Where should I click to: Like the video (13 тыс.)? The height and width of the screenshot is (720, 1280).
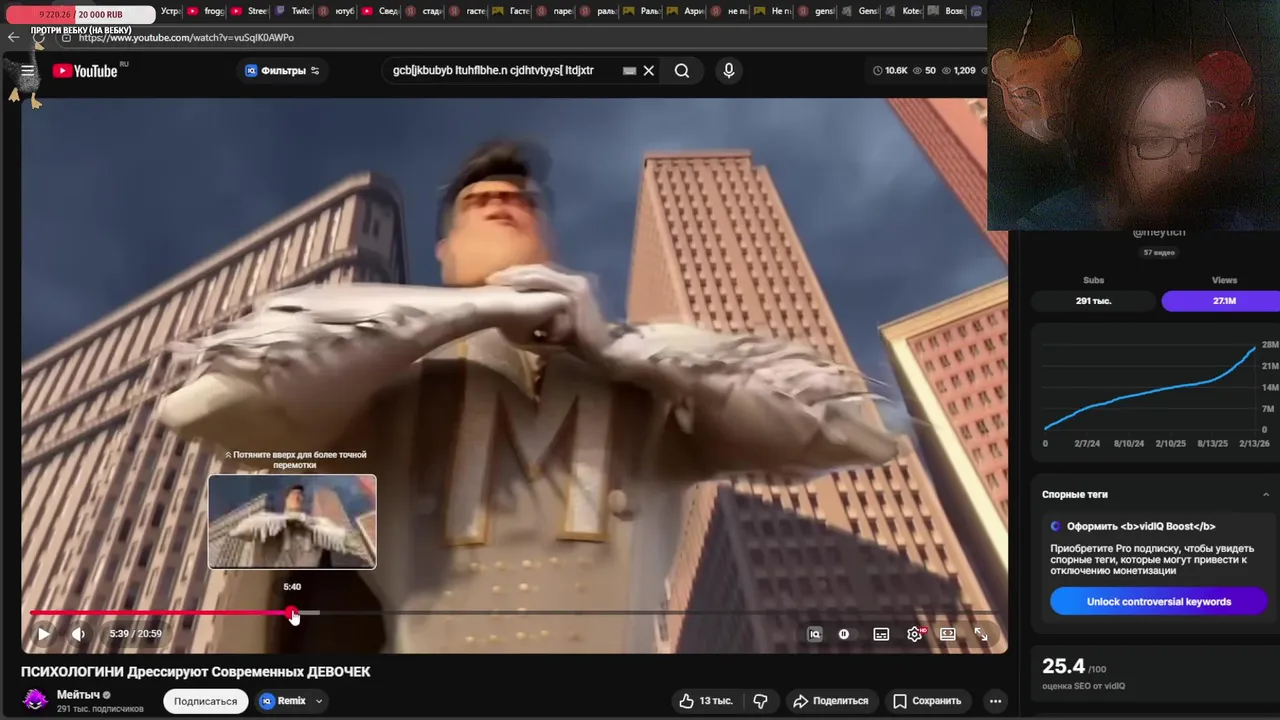(707, 701)
